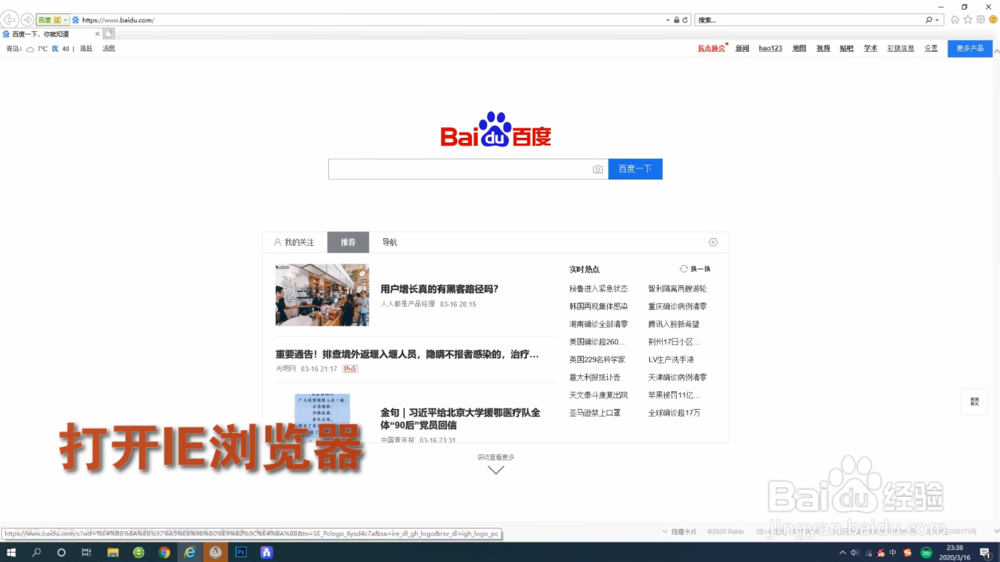Open the green 360 browser icon on the taskbar
Image resolution: width=1000 pixels, height=562 pixels.
138,552
